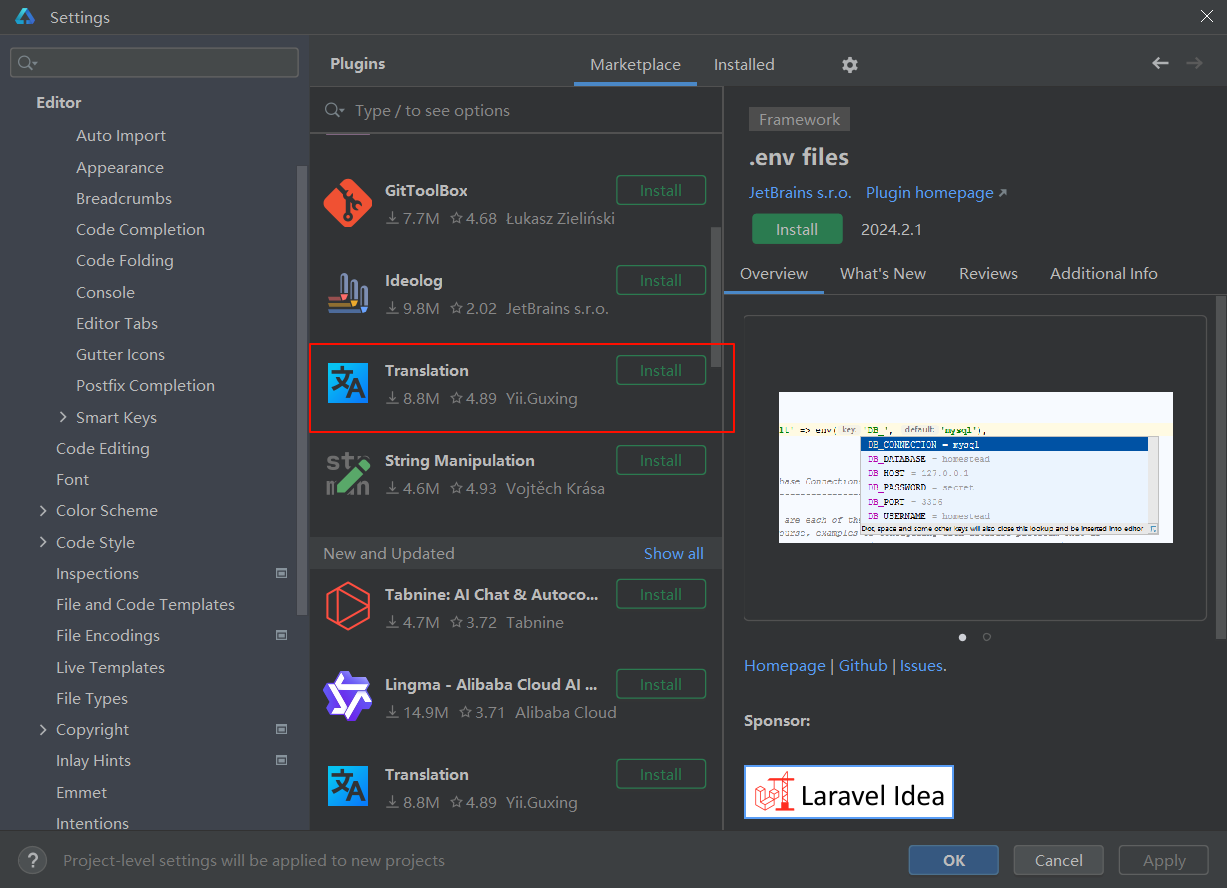Select the Translation plugin icon
The image size is (1227, 888).
point(347,383)
